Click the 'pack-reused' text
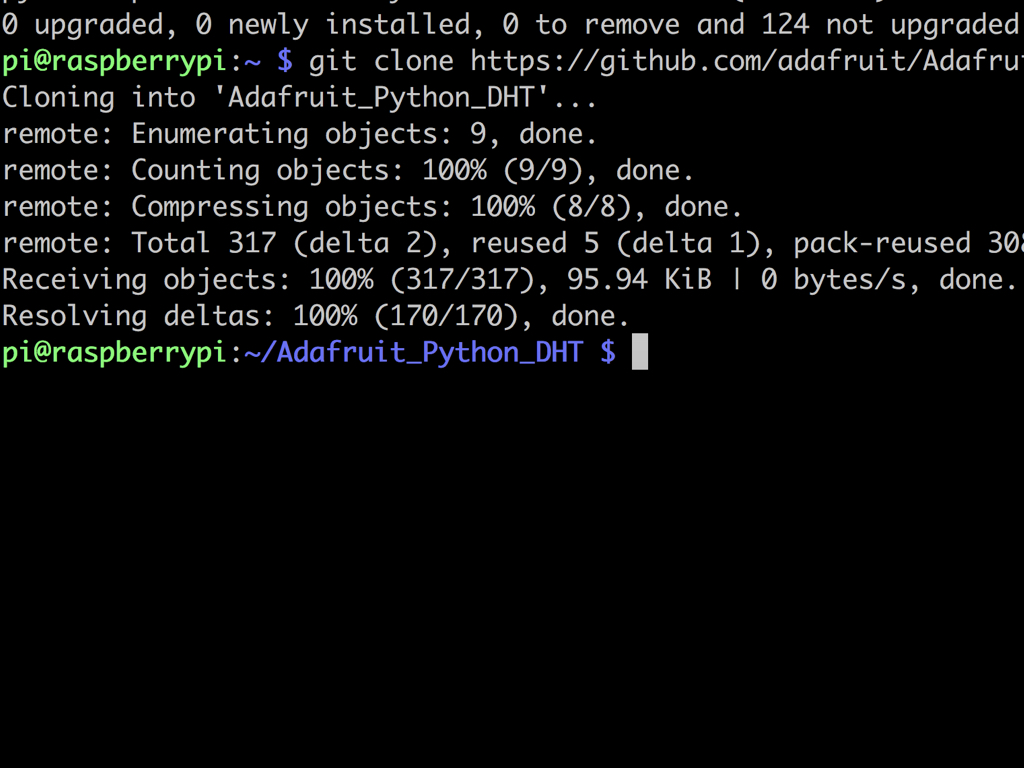 (x=882, y=244)
